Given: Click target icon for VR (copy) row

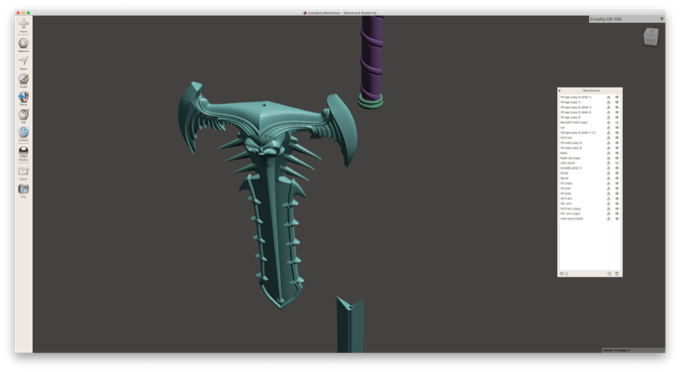Looking at the screenshot, I should tap(608, 183).
